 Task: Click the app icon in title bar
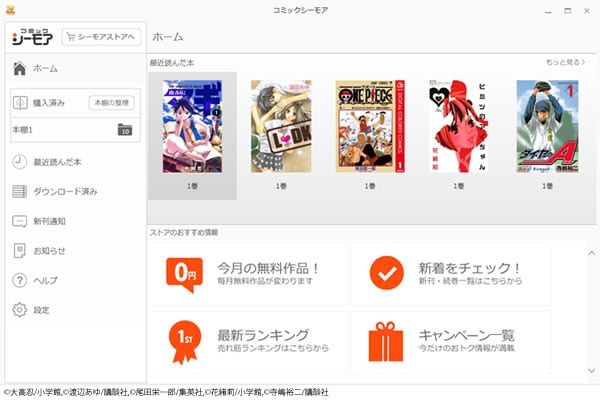[x=10, y=10]
